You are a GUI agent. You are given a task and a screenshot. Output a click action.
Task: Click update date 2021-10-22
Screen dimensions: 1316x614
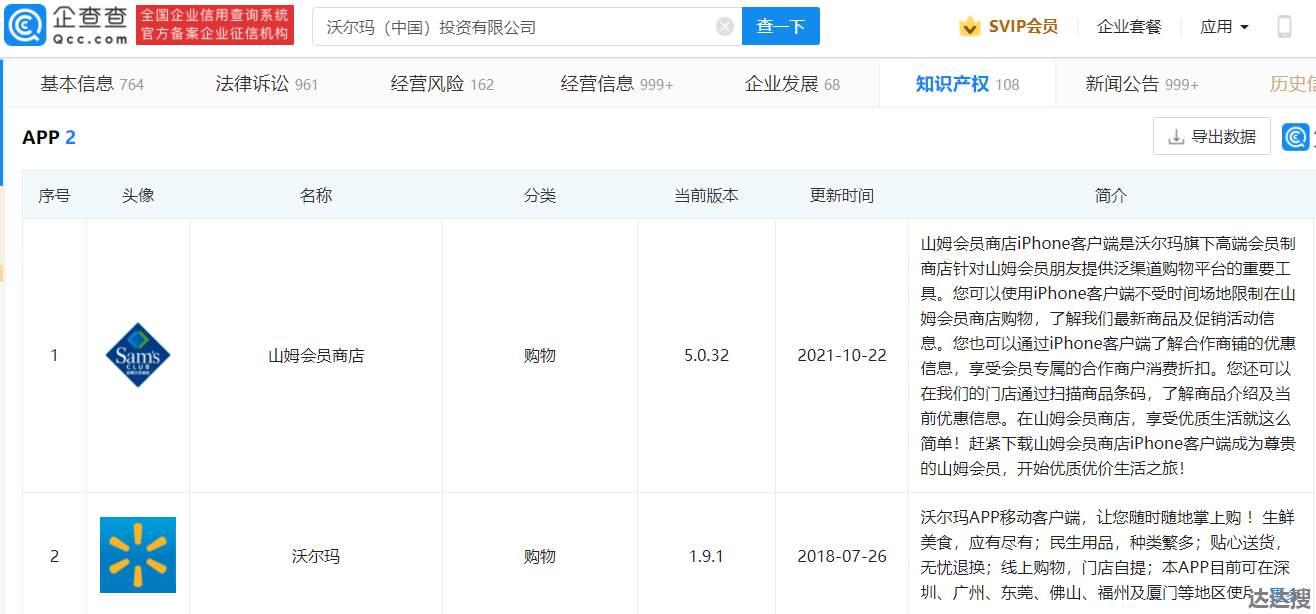(842, 355)
